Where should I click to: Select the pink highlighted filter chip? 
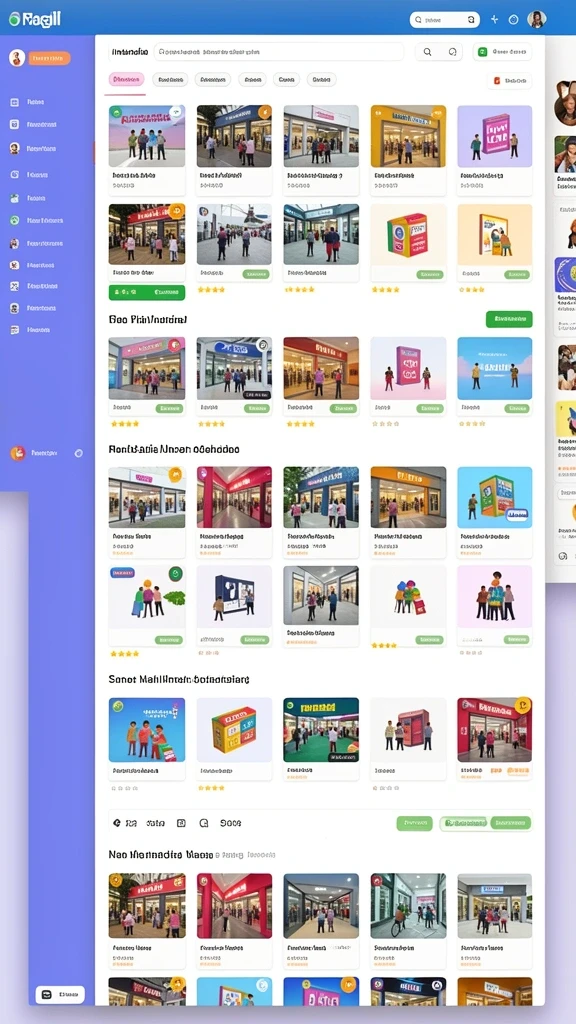click(126, 80)
